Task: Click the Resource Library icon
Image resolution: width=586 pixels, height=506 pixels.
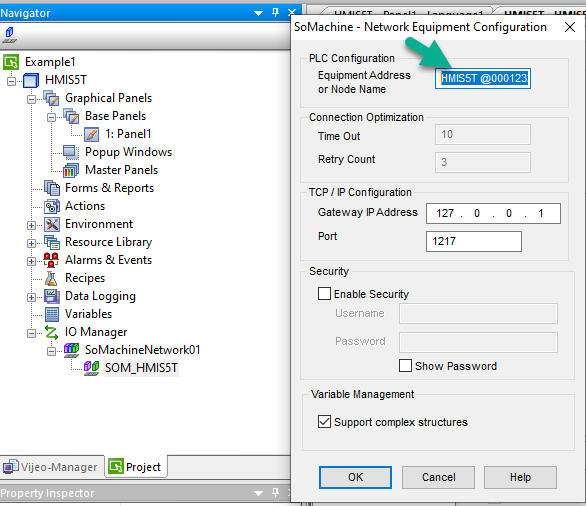Action: [x=52, y=242]
